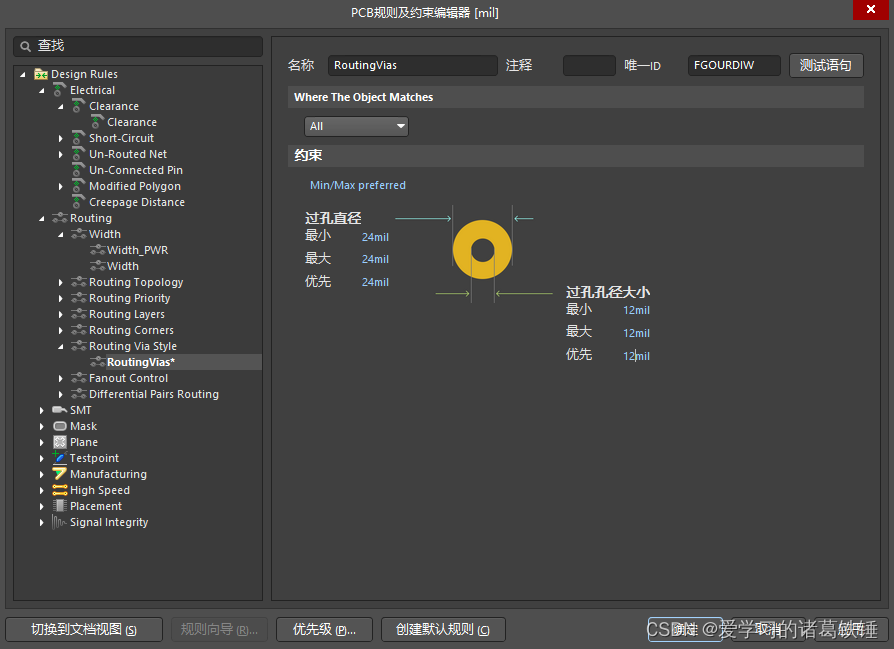Open the Where The Object Matches dropdown
This screenshot has height=649, width=894.
[356, 126]
